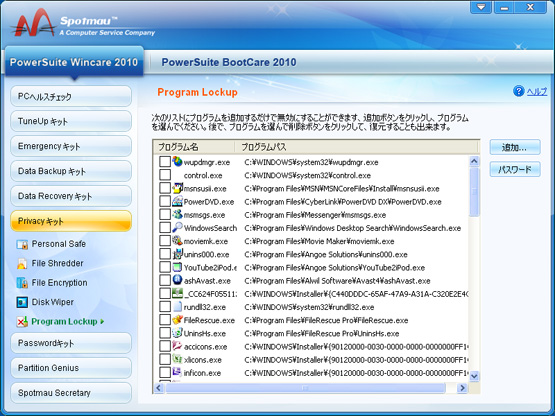Click the File Shredder icon
This screenshot has height=416, width=555.
point(22,264)
